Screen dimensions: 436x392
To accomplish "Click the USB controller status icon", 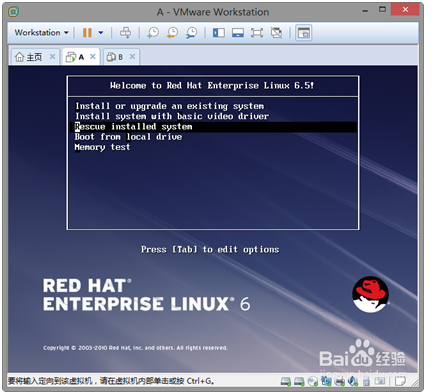I will (x=366, y=381).
